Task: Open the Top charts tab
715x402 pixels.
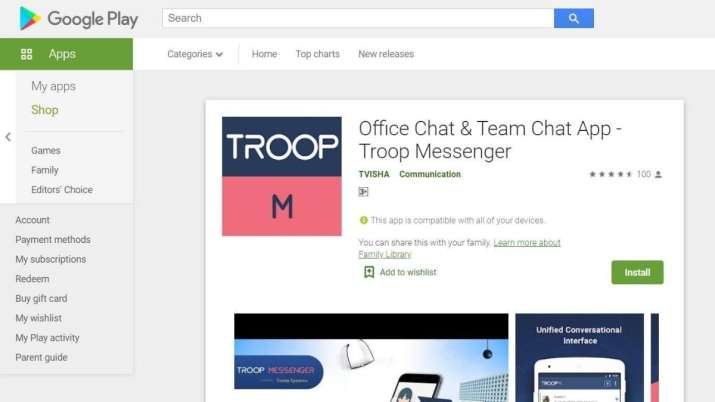Action: [317, 54]
